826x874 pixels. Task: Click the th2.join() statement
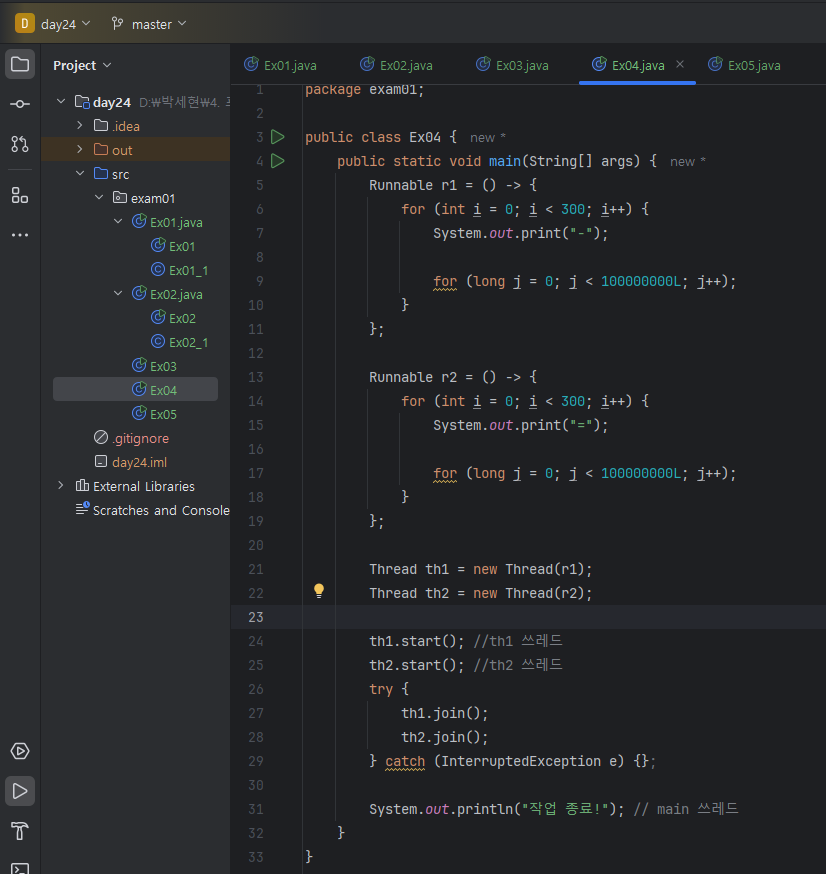(x=445, y=737)
